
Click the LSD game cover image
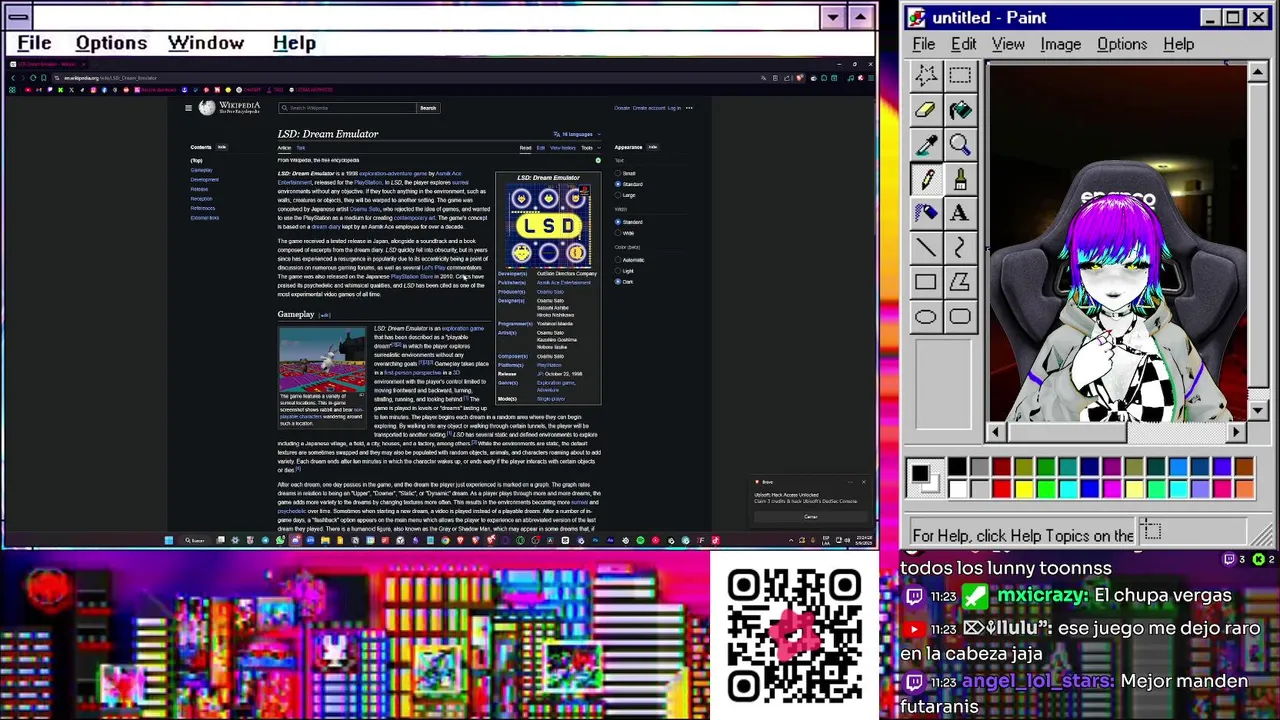[x=548, y=226]
